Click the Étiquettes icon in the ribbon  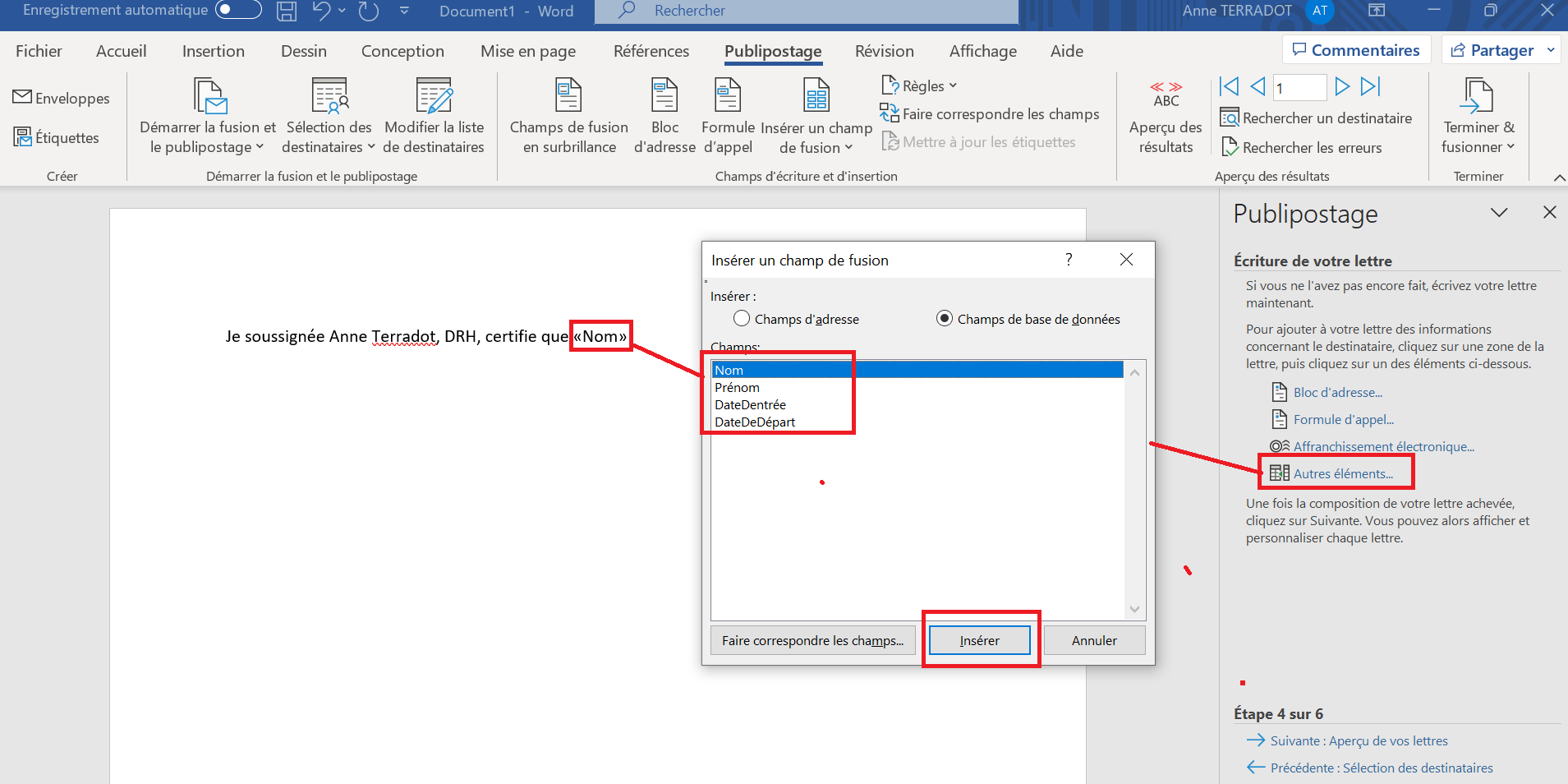(23, 137)
